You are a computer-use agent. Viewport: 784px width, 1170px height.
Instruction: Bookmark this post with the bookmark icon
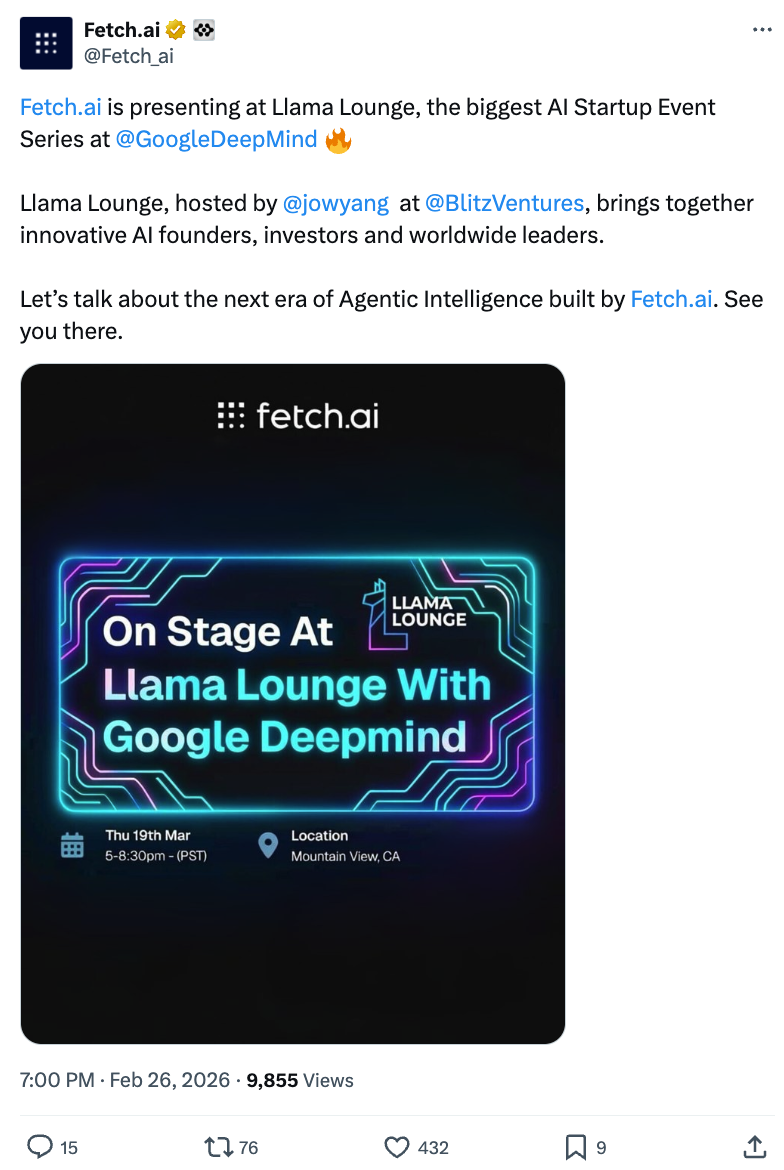pyautogui.click(x=576, y=1147)
